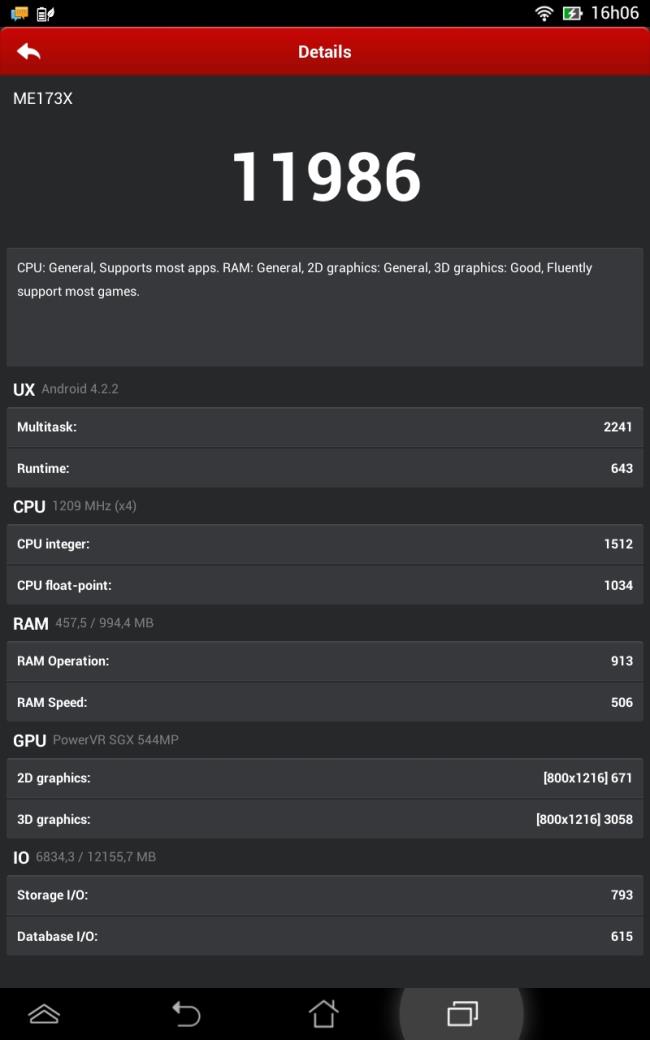Select the Multitask score row

pyautogui.click(x=324, y=427)
